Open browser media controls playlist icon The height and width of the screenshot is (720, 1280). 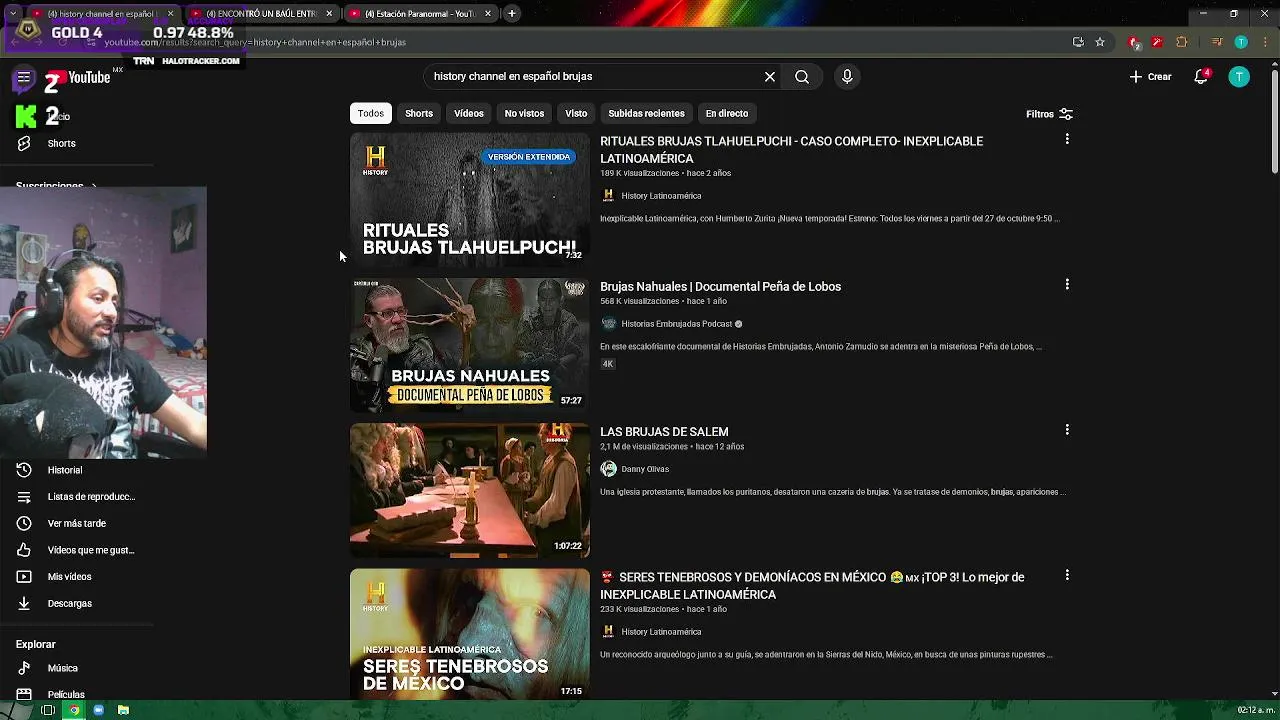(x=1217, y=42)
